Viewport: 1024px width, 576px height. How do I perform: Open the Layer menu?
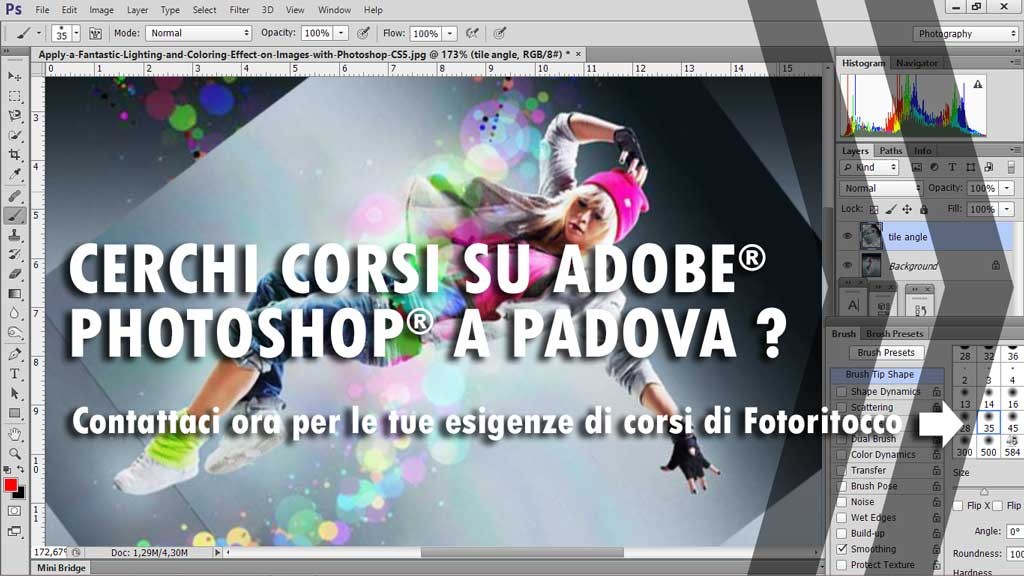(137, 10)
